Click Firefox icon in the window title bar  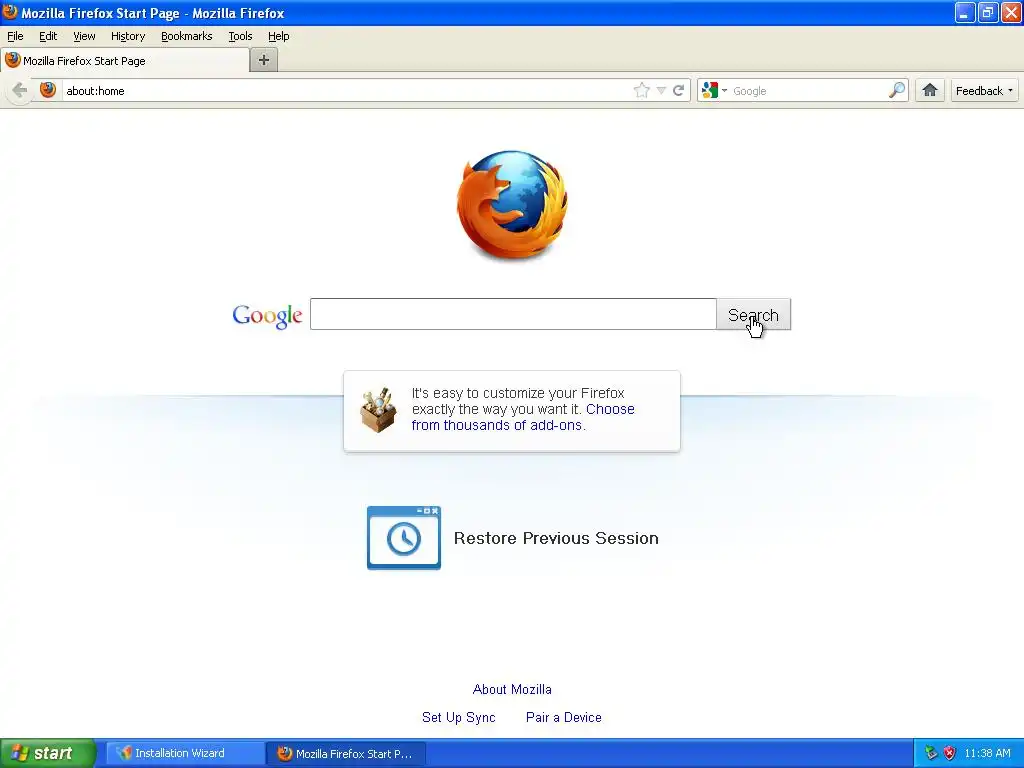pyautogui.click(x=10, y=12)
